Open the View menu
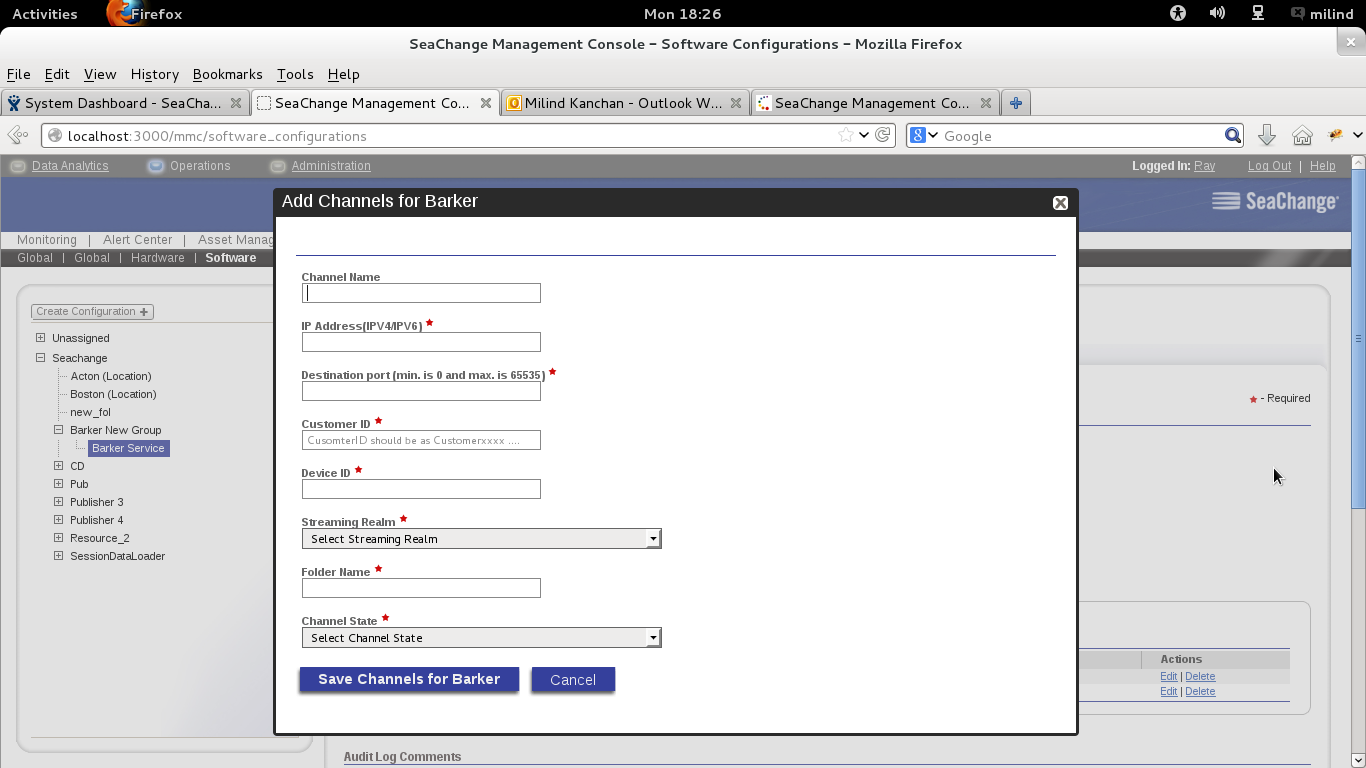 tap(100, 74)
